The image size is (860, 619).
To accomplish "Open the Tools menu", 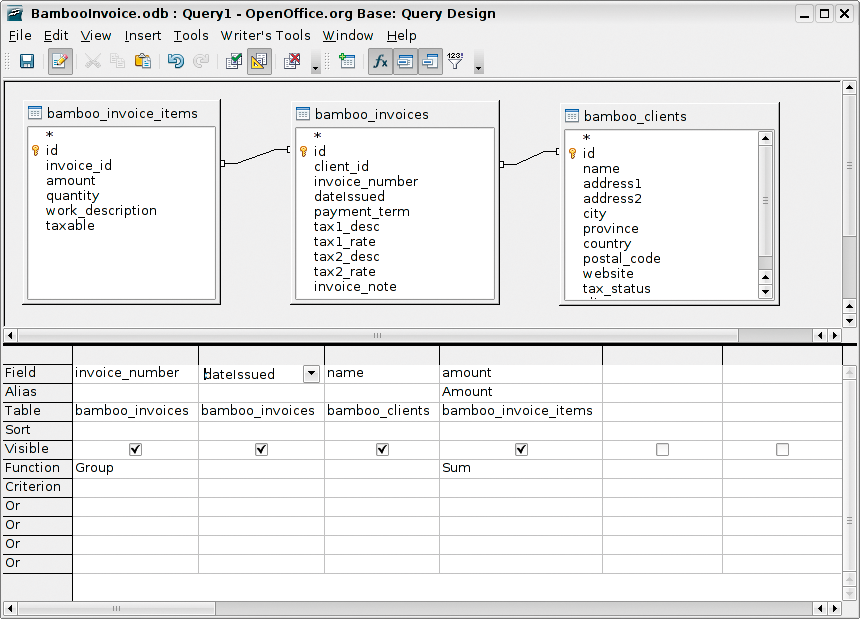I will coord(191,36).
